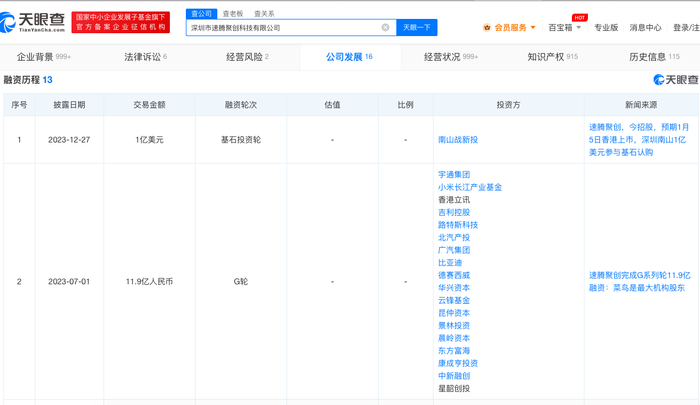Viewport: 700px width, 405px height.
Task: Open investor 比亚迪
Action: pyautogui.click(x=450, y=263)
